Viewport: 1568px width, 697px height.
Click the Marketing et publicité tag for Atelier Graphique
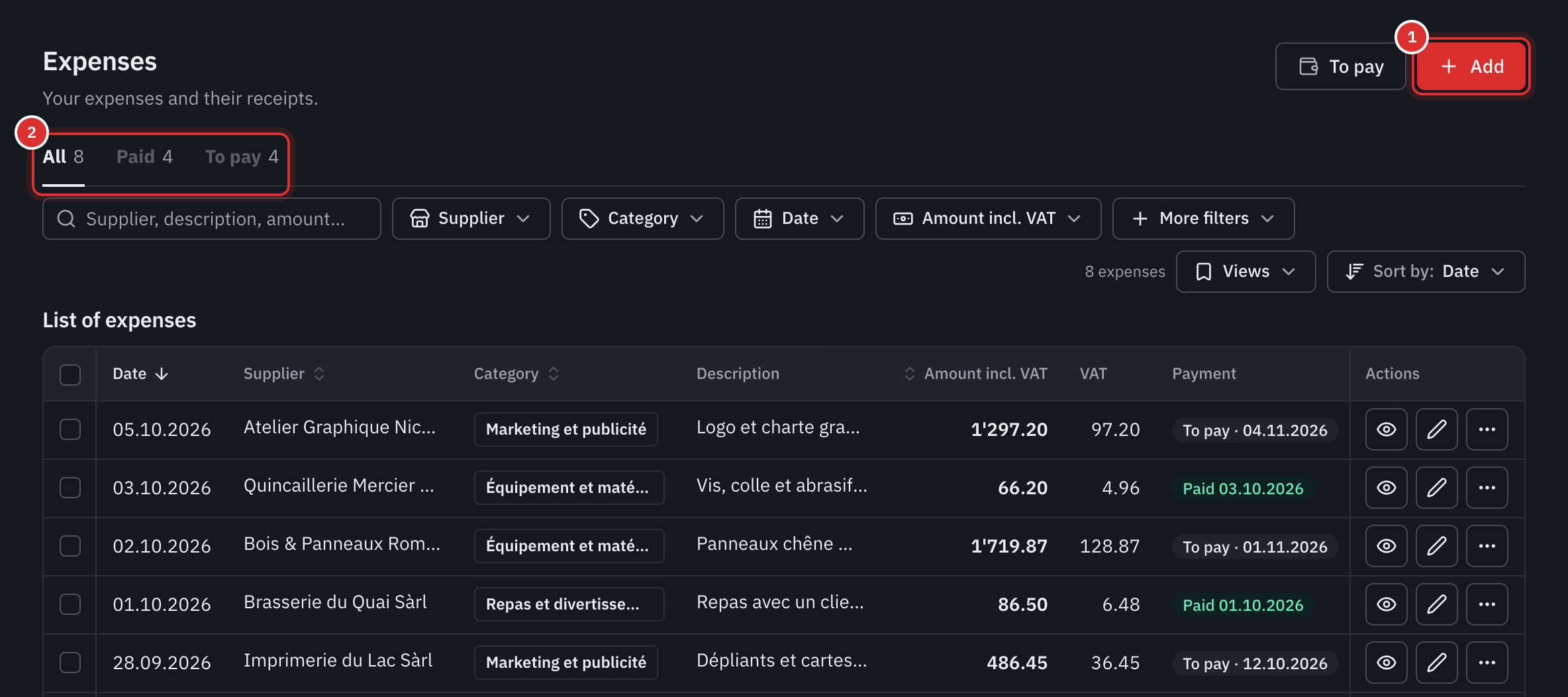pos(566,429)
